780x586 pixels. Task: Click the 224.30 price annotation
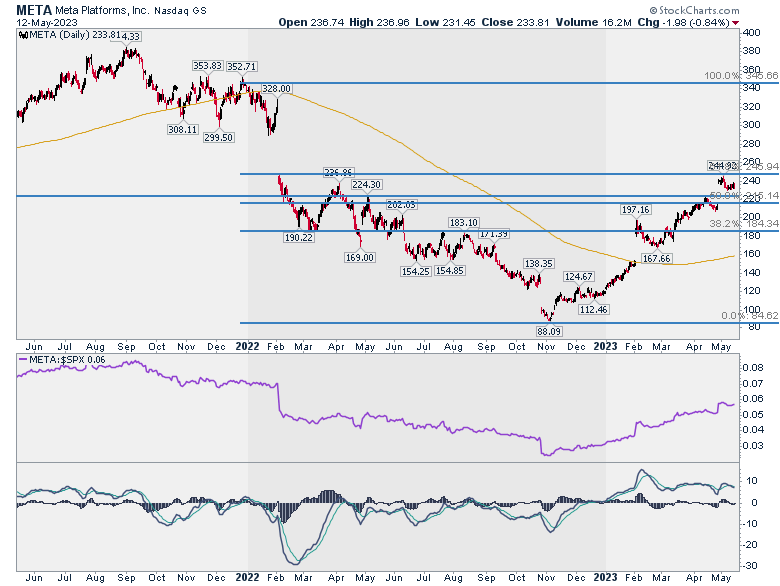pos(367,185)
